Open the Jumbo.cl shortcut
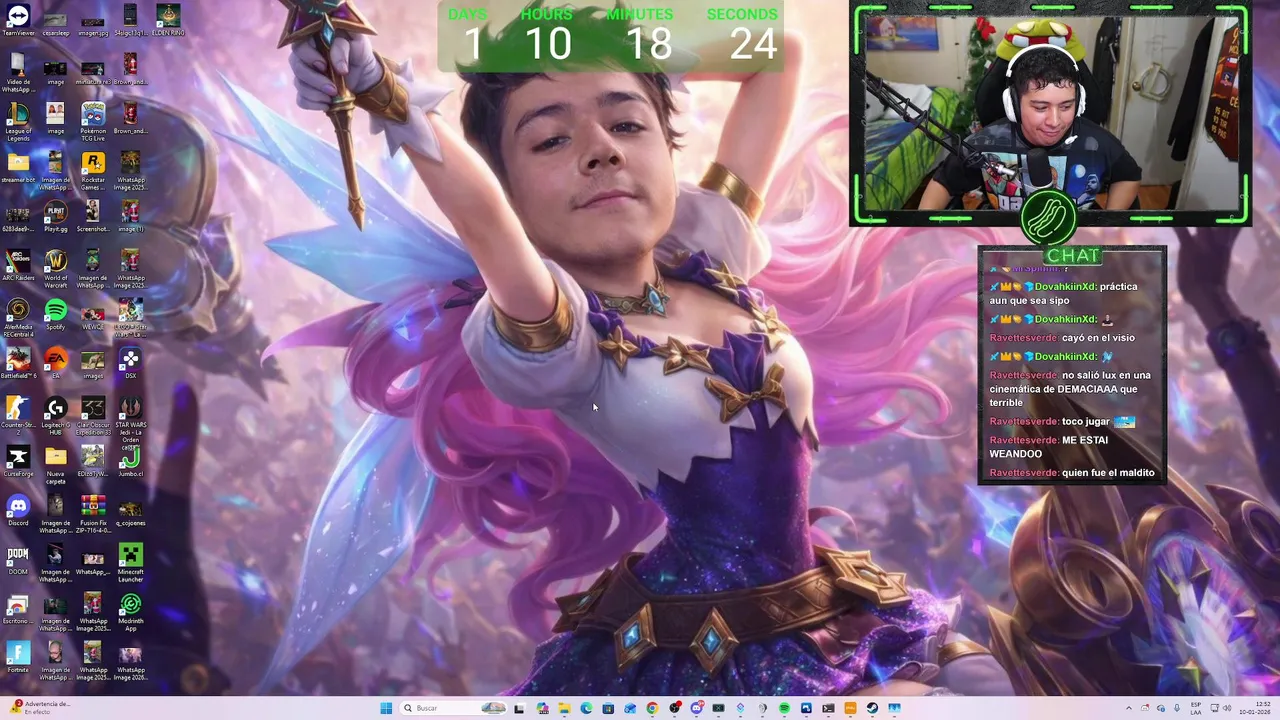This screenshot has height=720, width=1280. coord(130,462)
